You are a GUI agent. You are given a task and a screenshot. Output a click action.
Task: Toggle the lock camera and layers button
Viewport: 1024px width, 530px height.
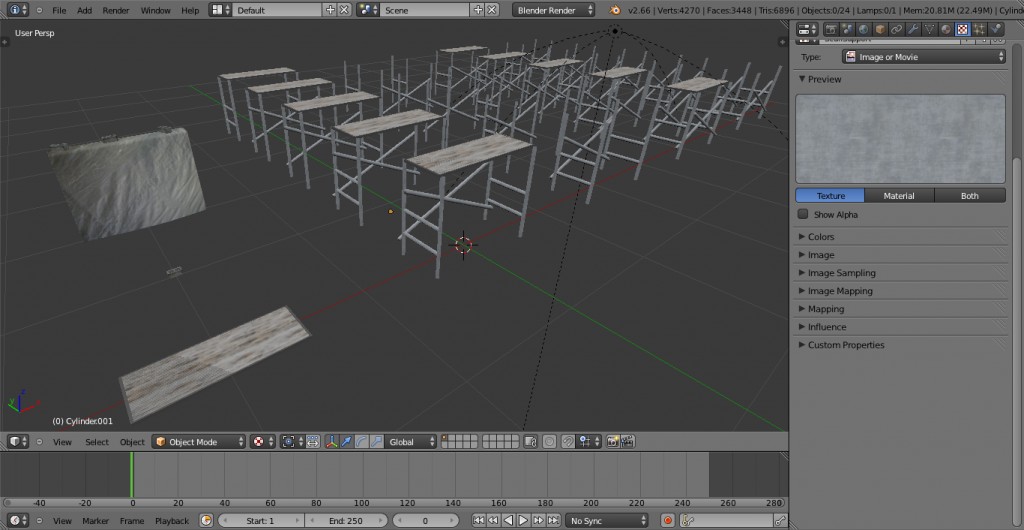pyautogui.click(x=530, y=442)
